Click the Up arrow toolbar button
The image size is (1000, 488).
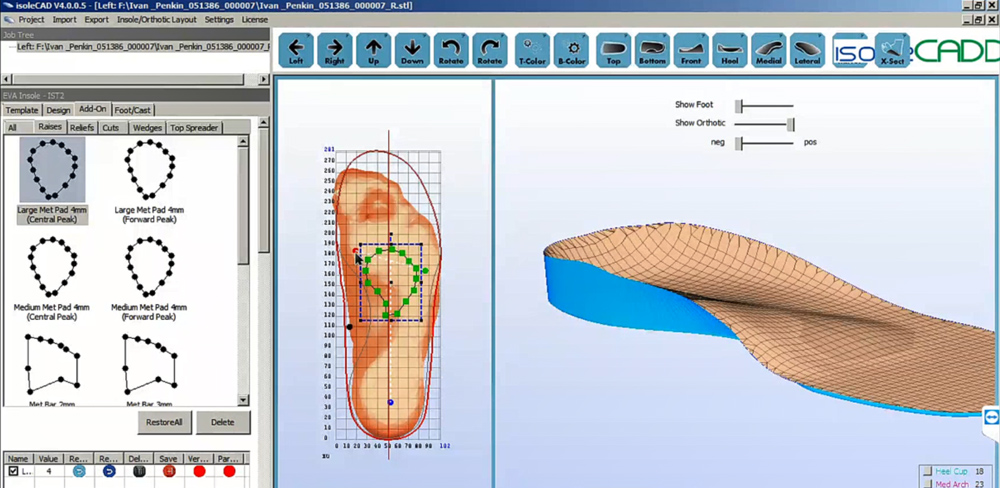(374, 50)
